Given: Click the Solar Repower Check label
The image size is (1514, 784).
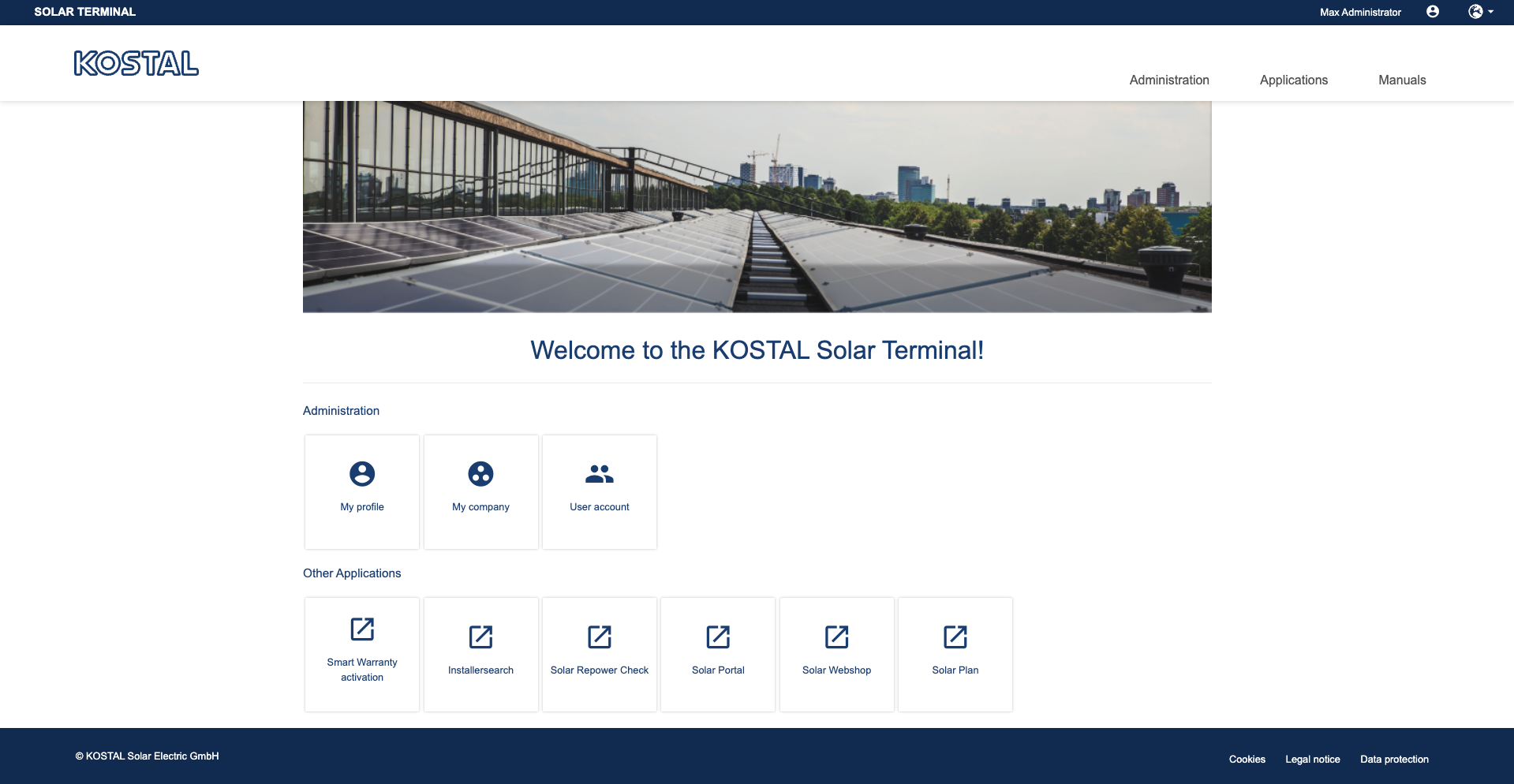Looking at the screenshot, I should click(x=600, y=670).
